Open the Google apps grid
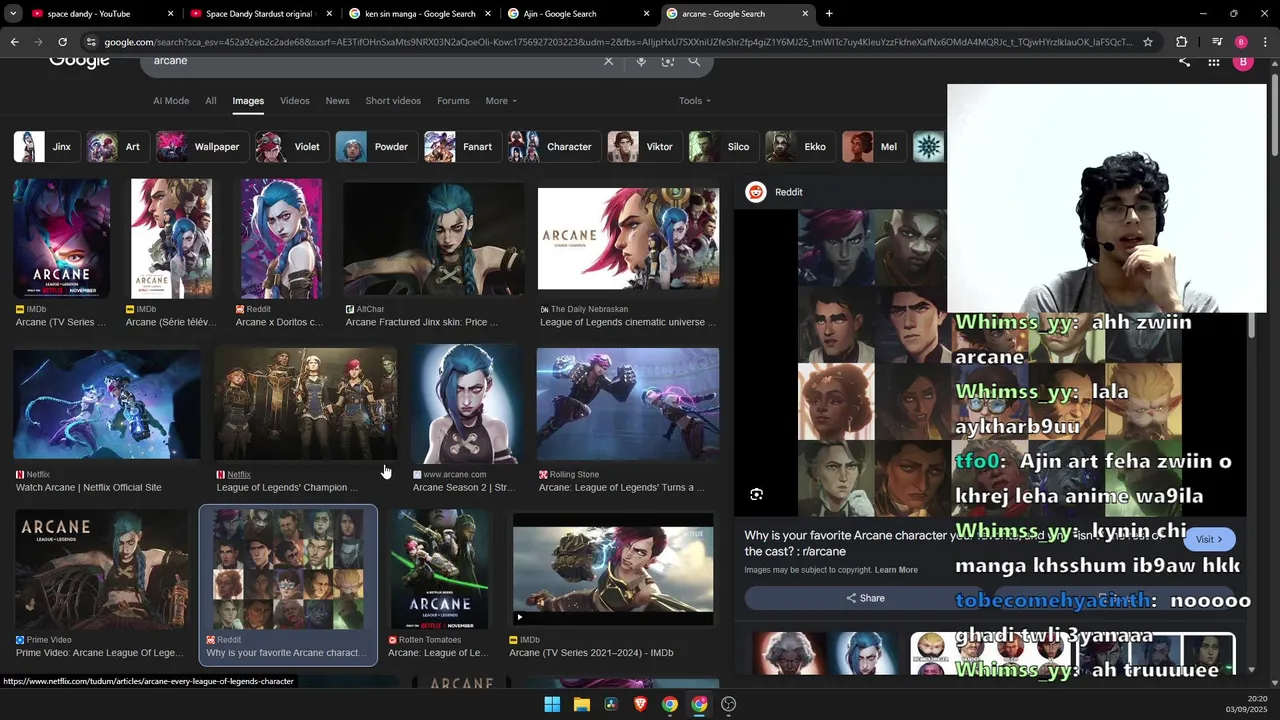Screen dimensions: 1280x720 tap(1213, 62)
